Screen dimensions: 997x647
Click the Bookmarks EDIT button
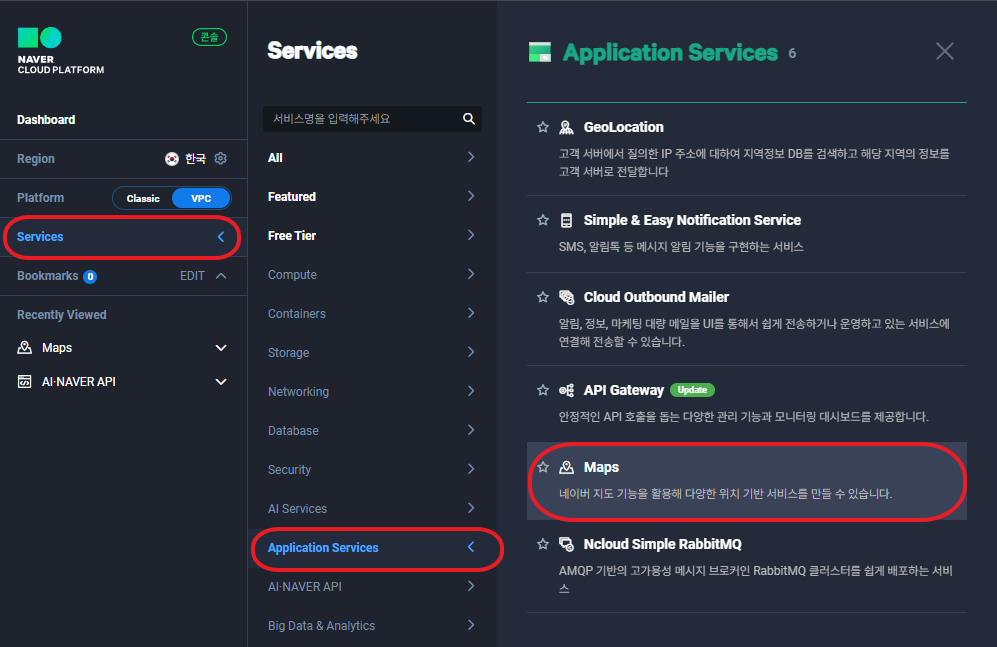[192, 276]
